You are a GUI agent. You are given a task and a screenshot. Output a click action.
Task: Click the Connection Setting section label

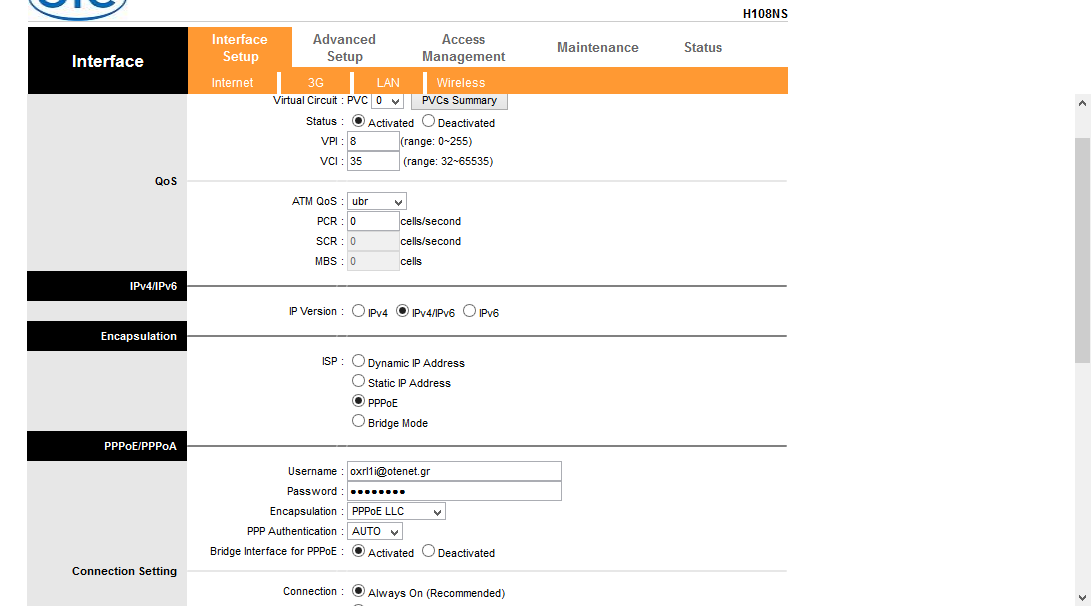click(125, 571)
